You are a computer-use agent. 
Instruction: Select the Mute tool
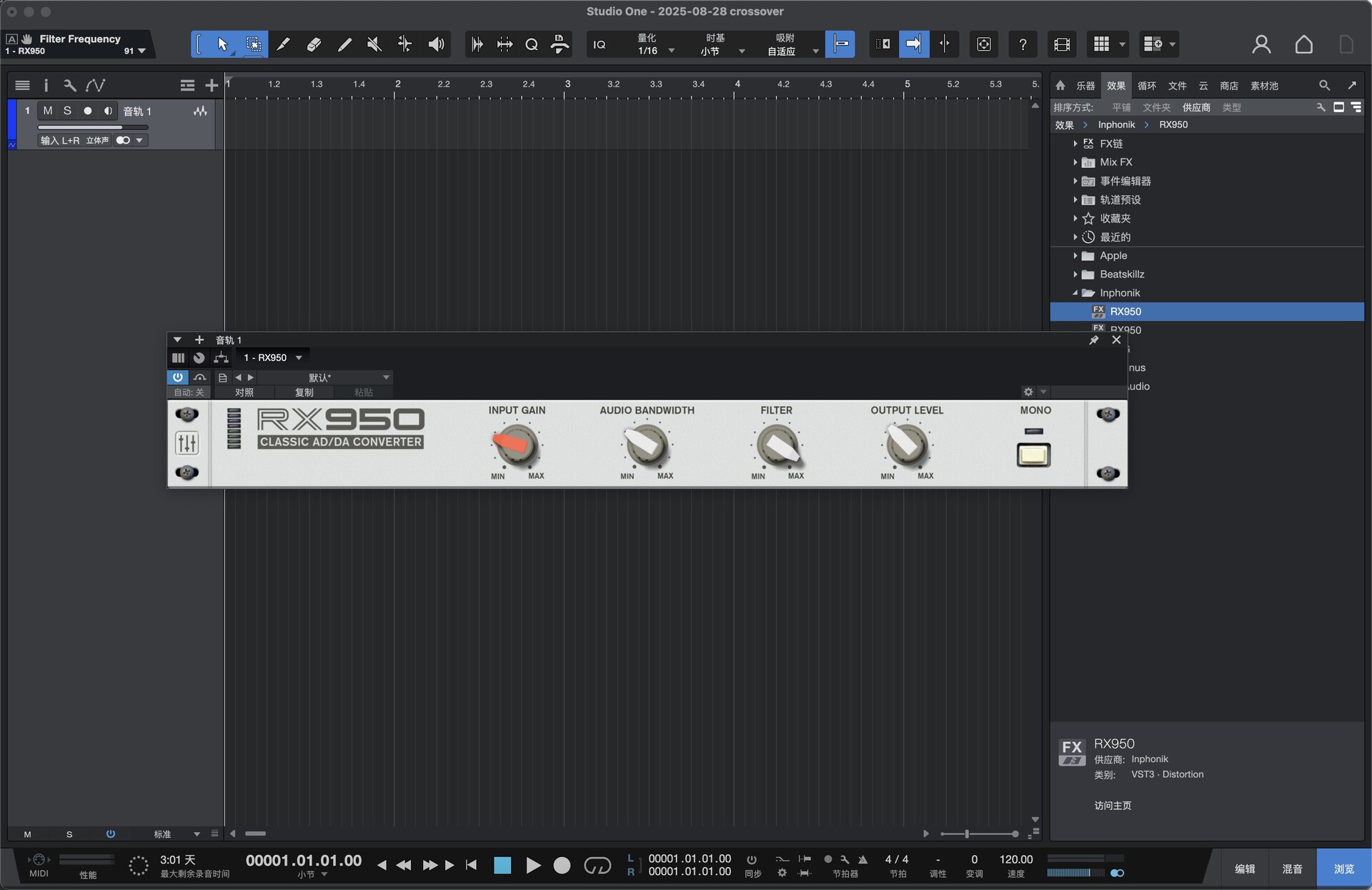(374, 44)
